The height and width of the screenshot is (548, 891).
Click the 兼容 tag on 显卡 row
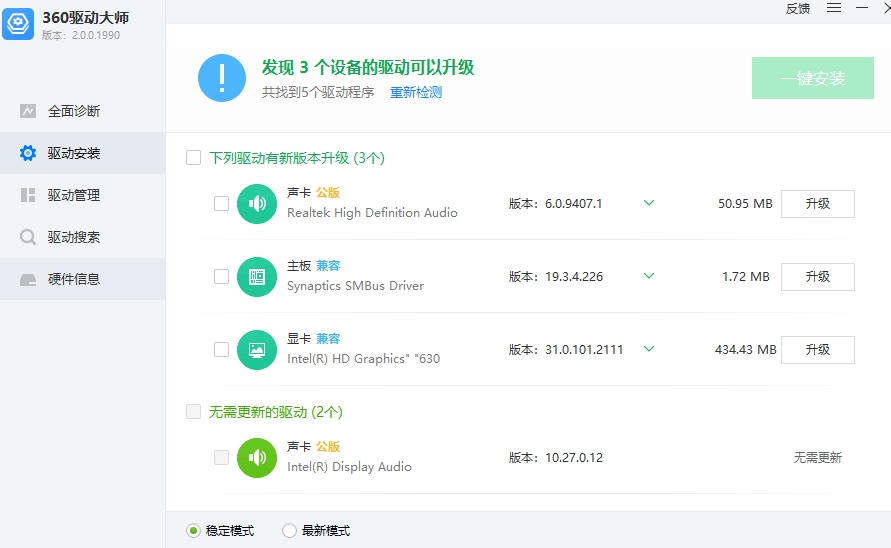(328, 339)
